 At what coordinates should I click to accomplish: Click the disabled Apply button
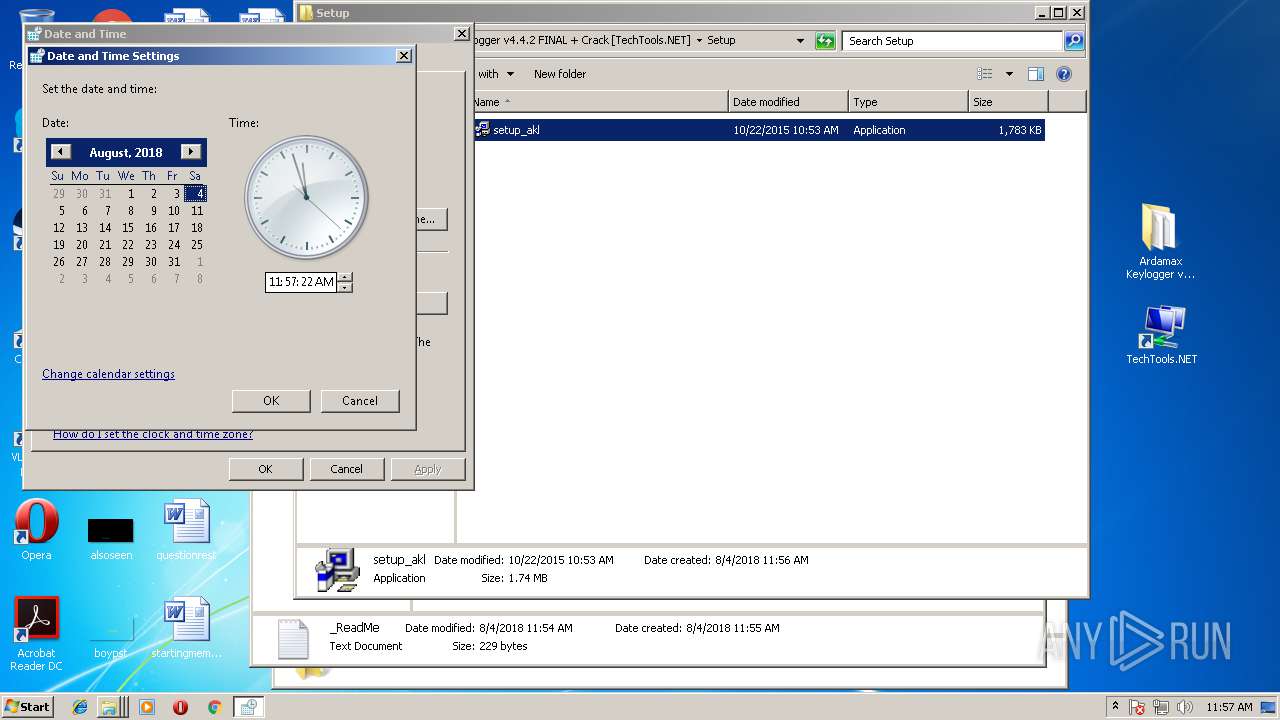pos(428,469)
